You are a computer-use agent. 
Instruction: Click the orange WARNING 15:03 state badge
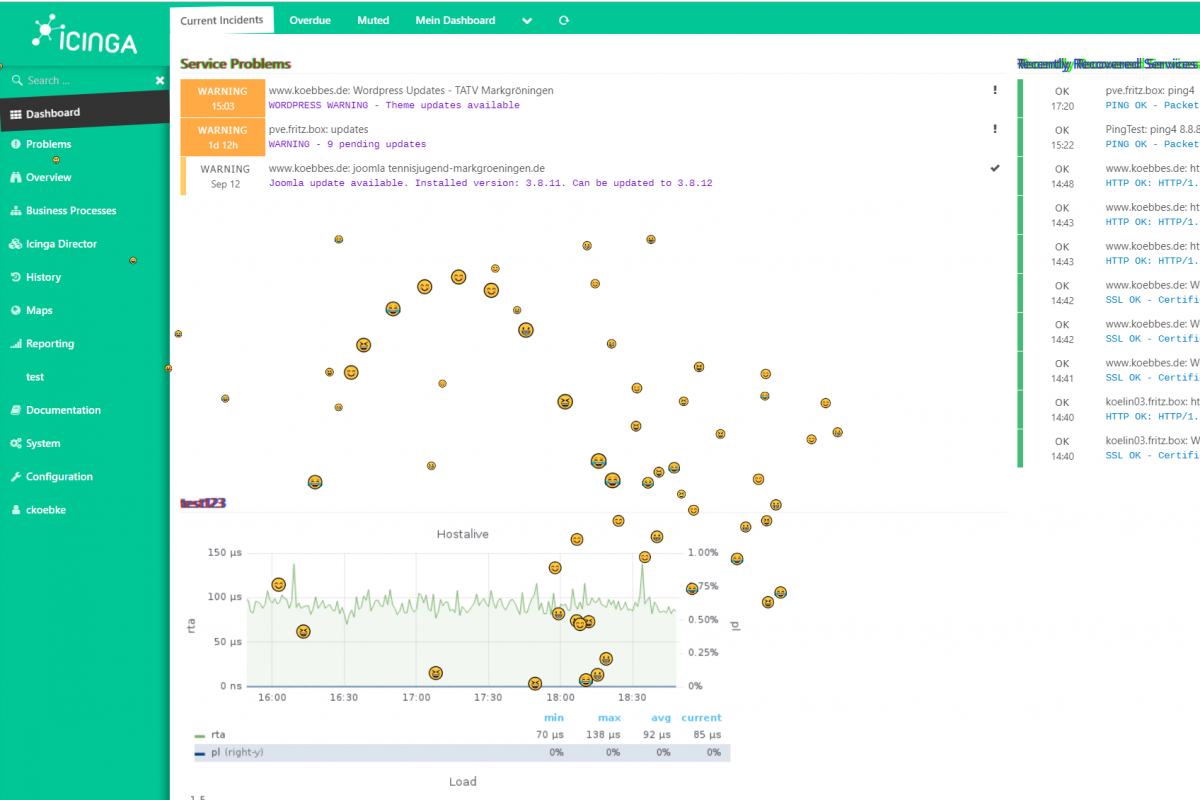coord(222,98)
